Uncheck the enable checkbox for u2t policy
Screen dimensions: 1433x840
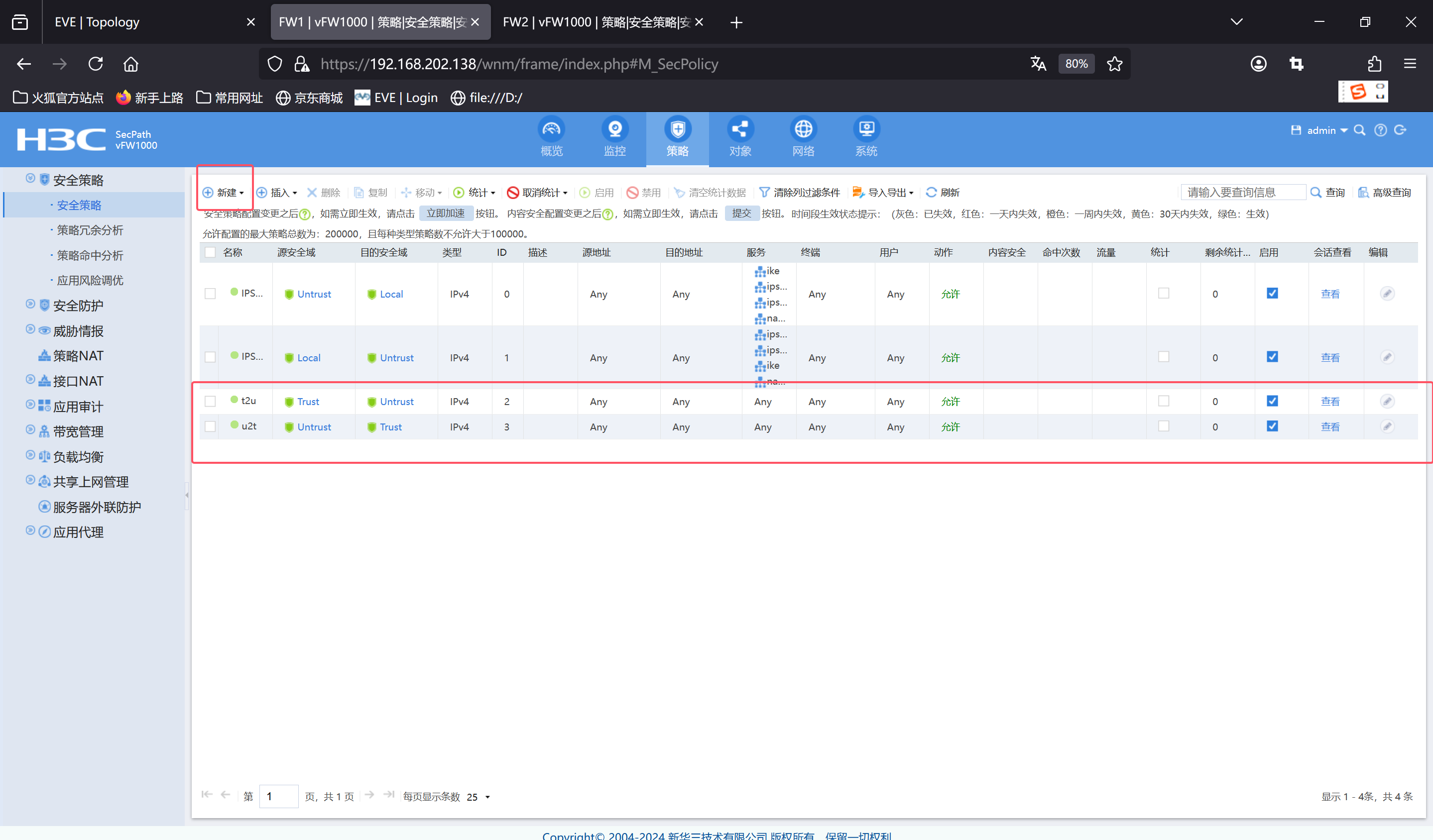pyautogui.click(x=1272, y=426)
